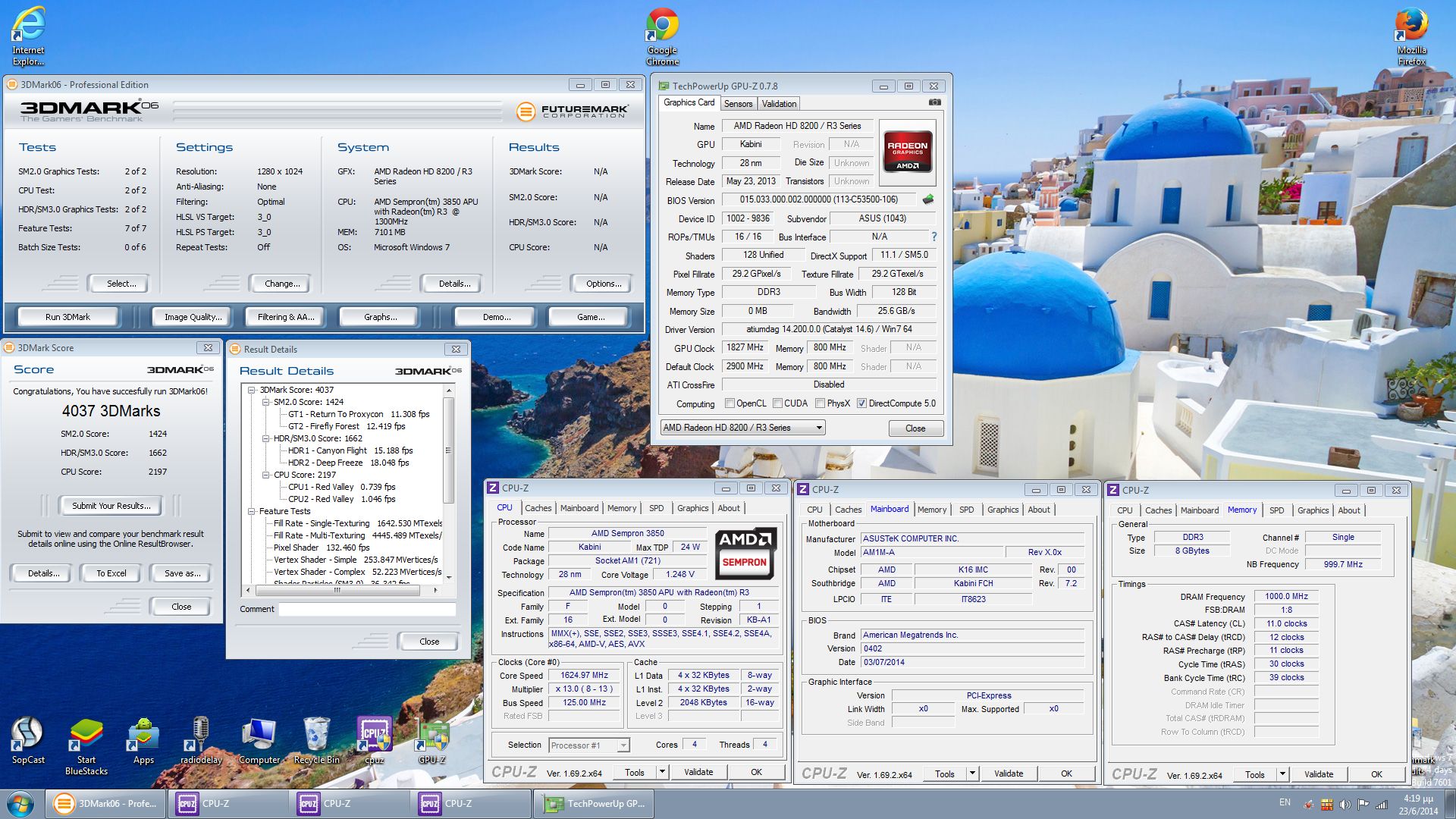Click Save as button in 3DMark Score
The height and width of the screenshot is (819, 1456).
pos(182,573)
